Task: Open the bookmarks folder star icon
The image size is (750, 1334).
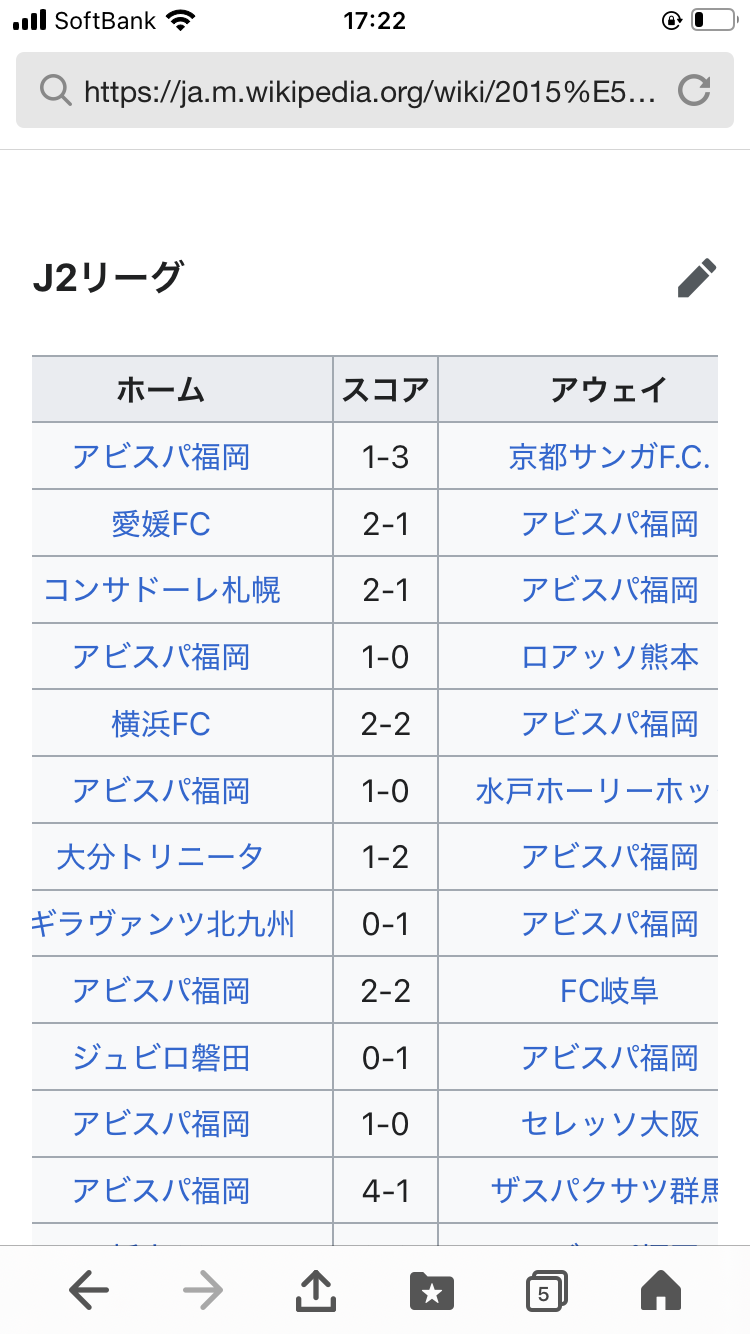Action: coord(431,1291)
